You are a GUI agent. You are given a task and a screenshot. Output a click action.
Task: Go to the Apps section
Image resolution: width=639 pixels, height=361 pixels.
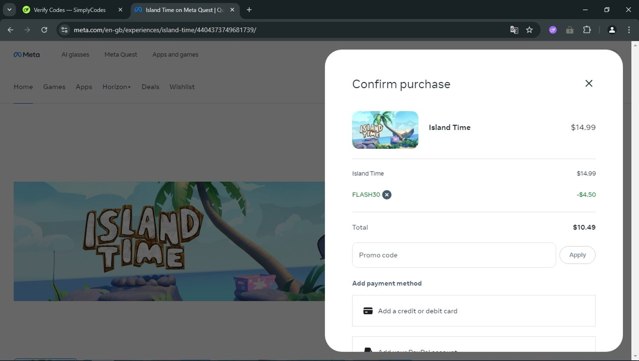pos(84,87)
